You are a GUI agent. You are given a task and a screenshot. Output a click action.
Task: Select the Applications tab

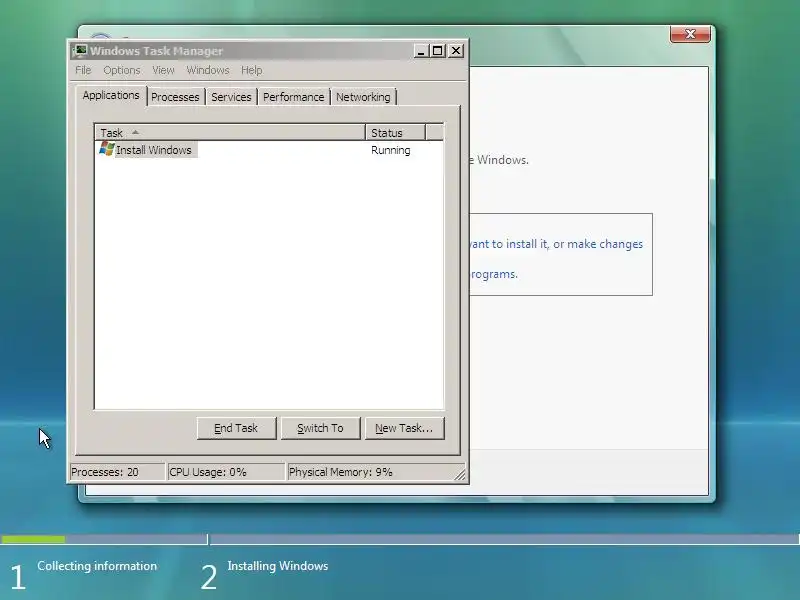point(111,95)
